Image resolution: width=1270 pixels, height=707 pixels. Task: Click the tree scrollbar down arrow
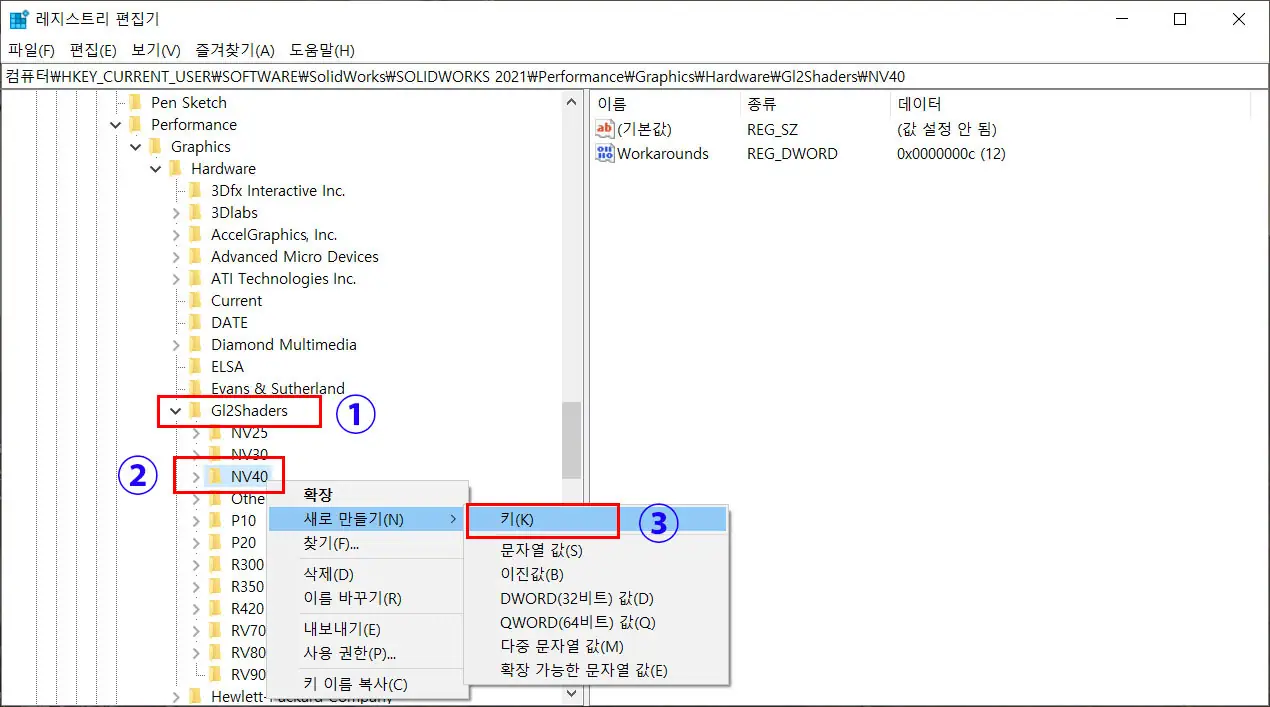click(x=572, y=692)
